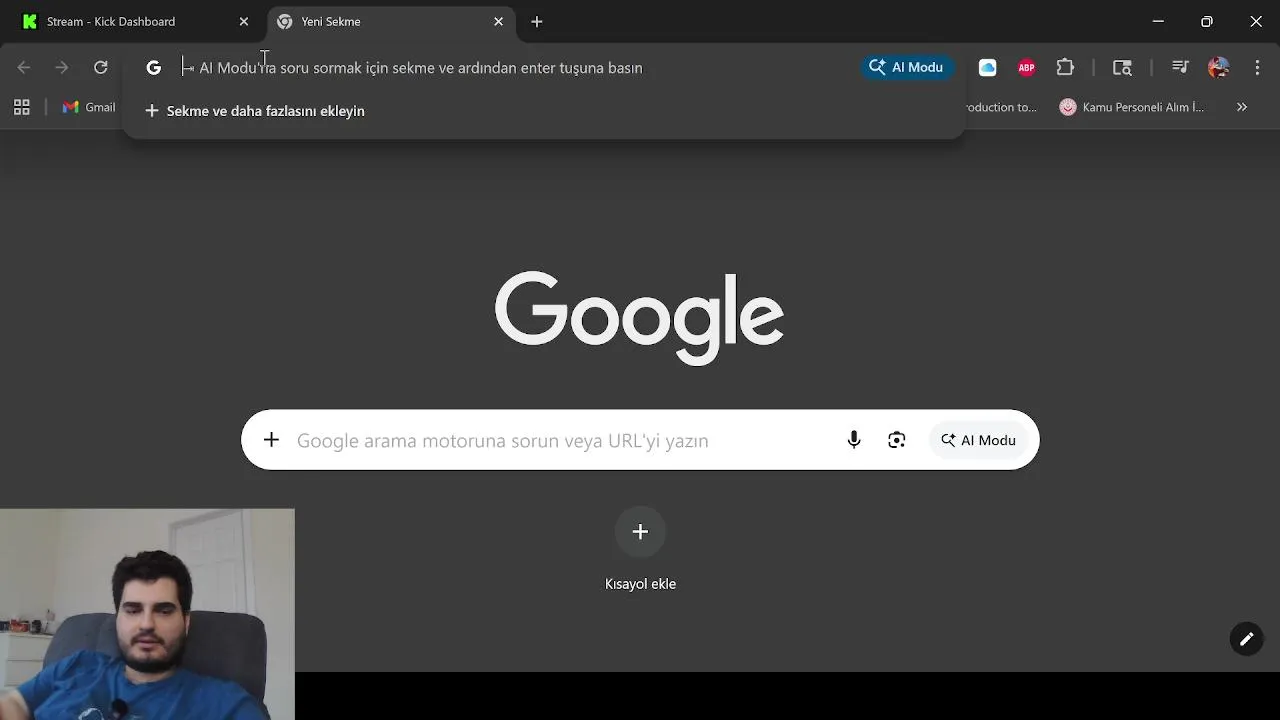Open the ABP Adblock Plus extension
Viewport: 1280px width, 720px height.
pos(1026,67)
